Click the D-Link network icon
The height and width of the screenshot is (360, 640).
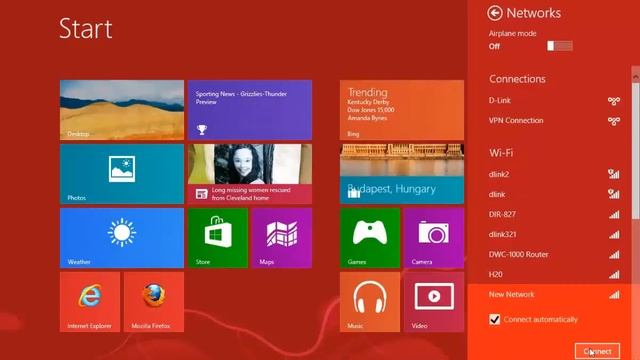(x=613, y=101)
